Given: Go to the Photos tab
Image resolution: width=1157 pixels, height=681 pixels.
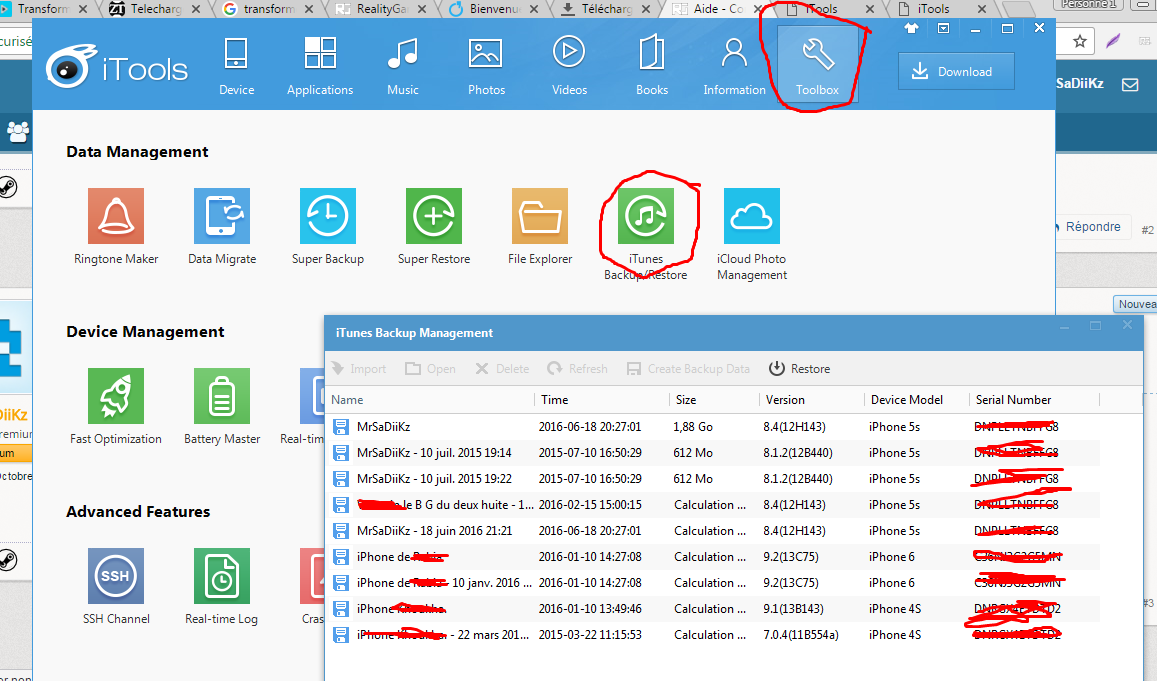Looking at the screenshot, I should point(486,66).
